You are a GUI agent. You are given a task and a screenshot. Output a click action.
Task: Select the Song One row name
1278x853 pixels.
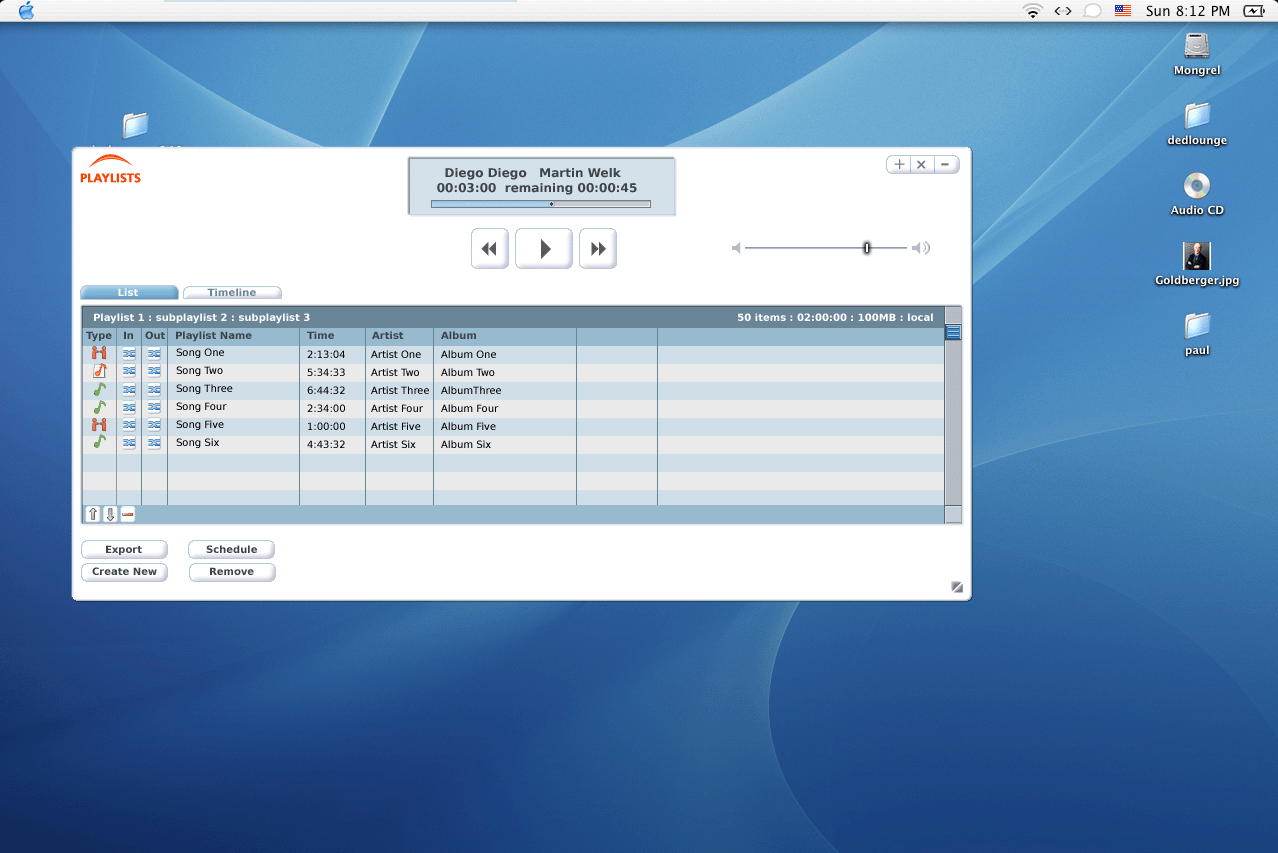pyautogui.click(x=200, y=353)
